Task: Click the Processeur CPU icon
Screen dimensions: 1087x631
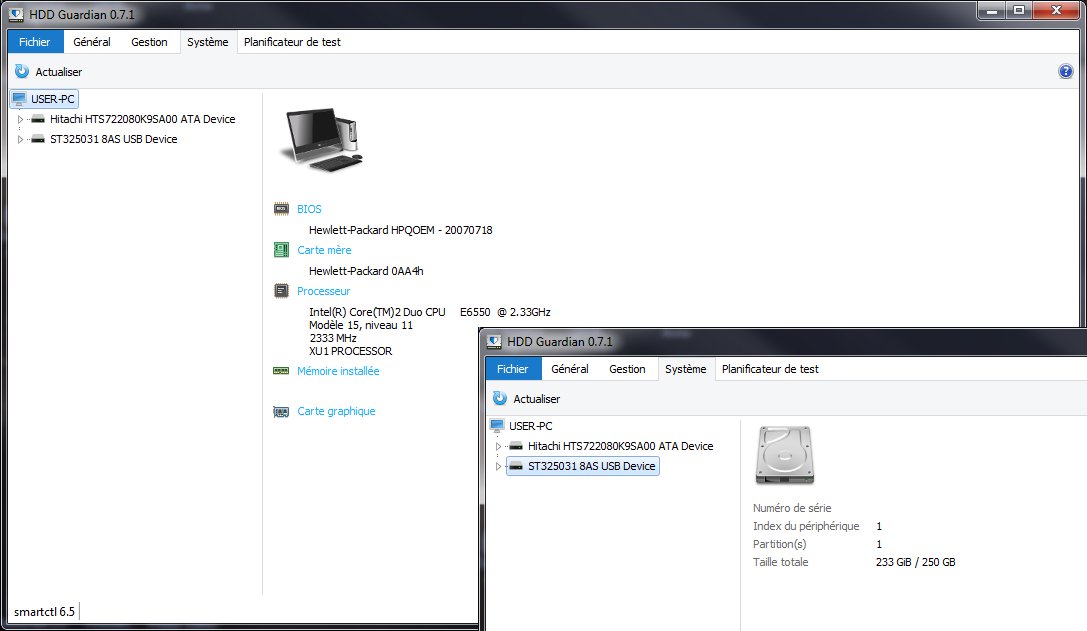Action: [x=281, y=291]
